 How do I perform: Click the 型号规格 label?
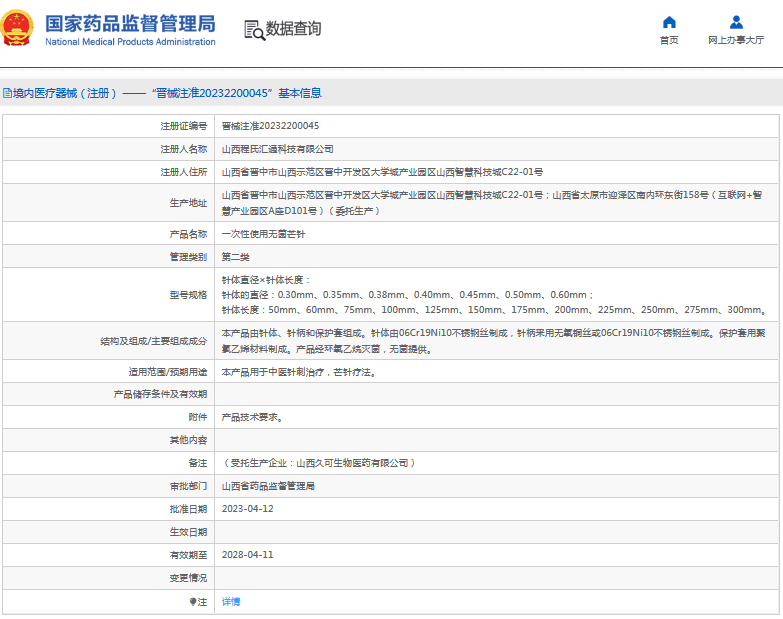click(x=188, y=295)
